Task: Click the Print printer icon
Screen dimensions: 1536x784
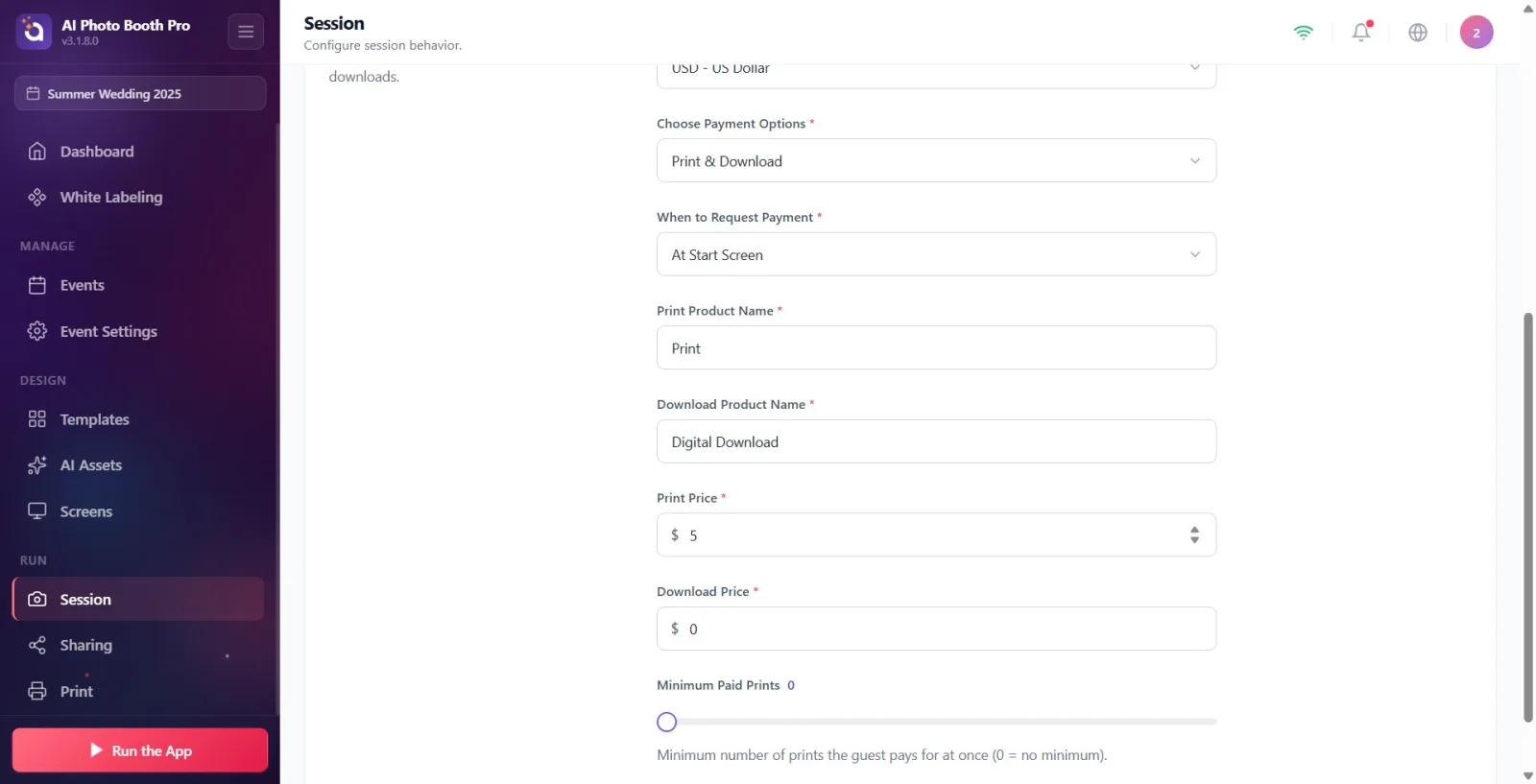Action: (x=37, y=691)
